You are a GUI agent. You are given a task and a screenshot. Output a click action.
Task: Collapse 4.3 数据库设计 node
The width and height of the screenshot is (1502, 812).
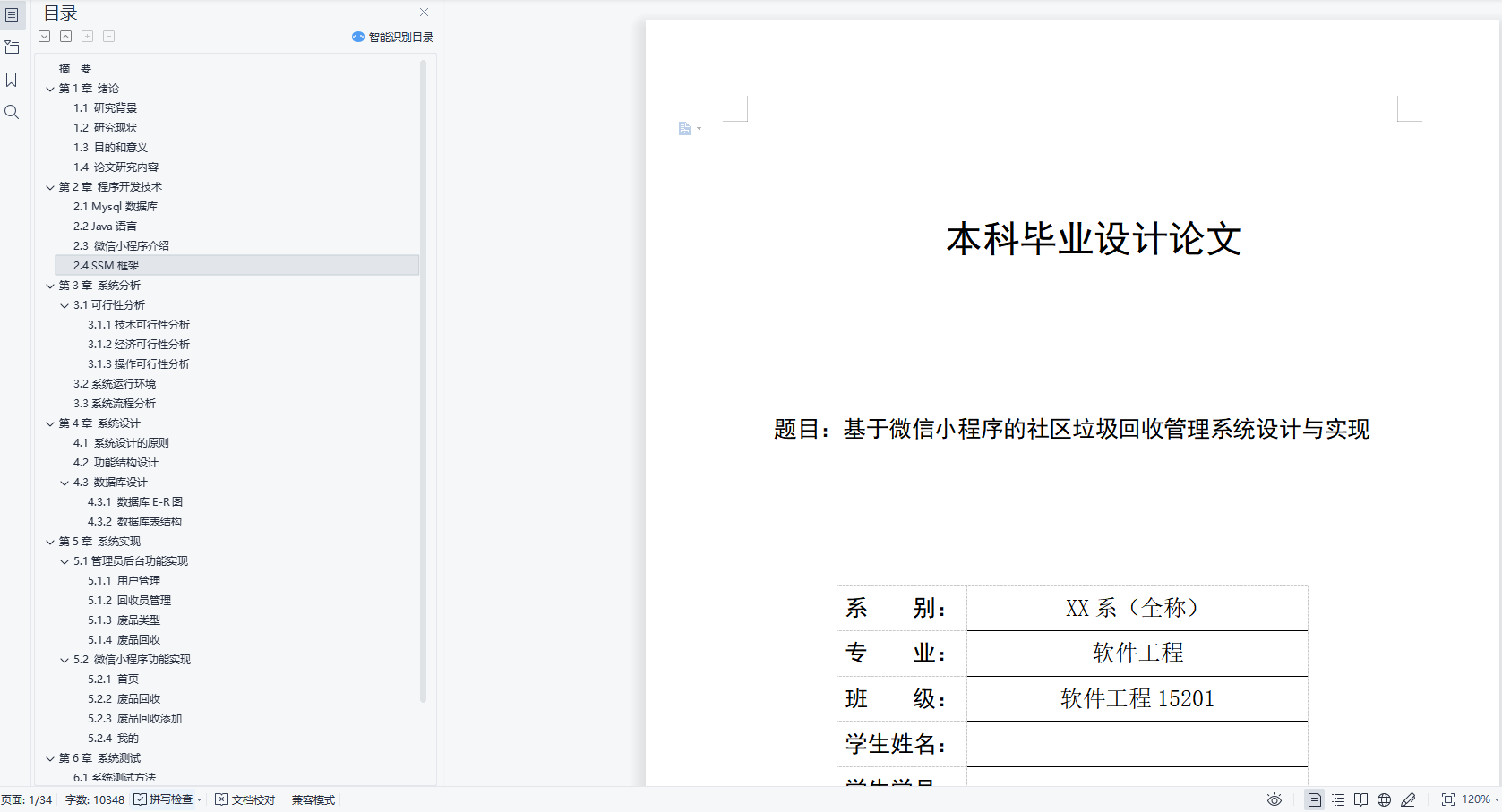pyautogui.click(x=64, y=483)
